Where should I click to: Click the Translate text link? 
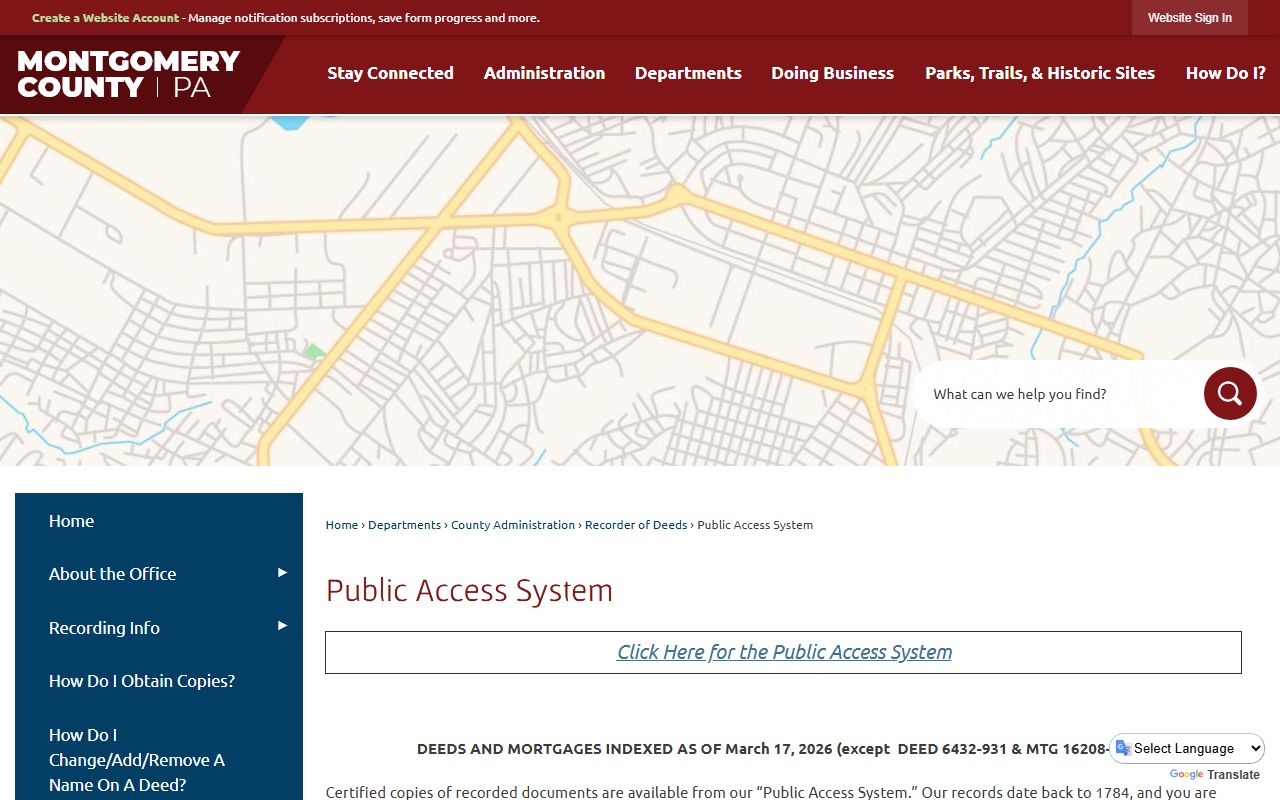tap(1234, 775)
